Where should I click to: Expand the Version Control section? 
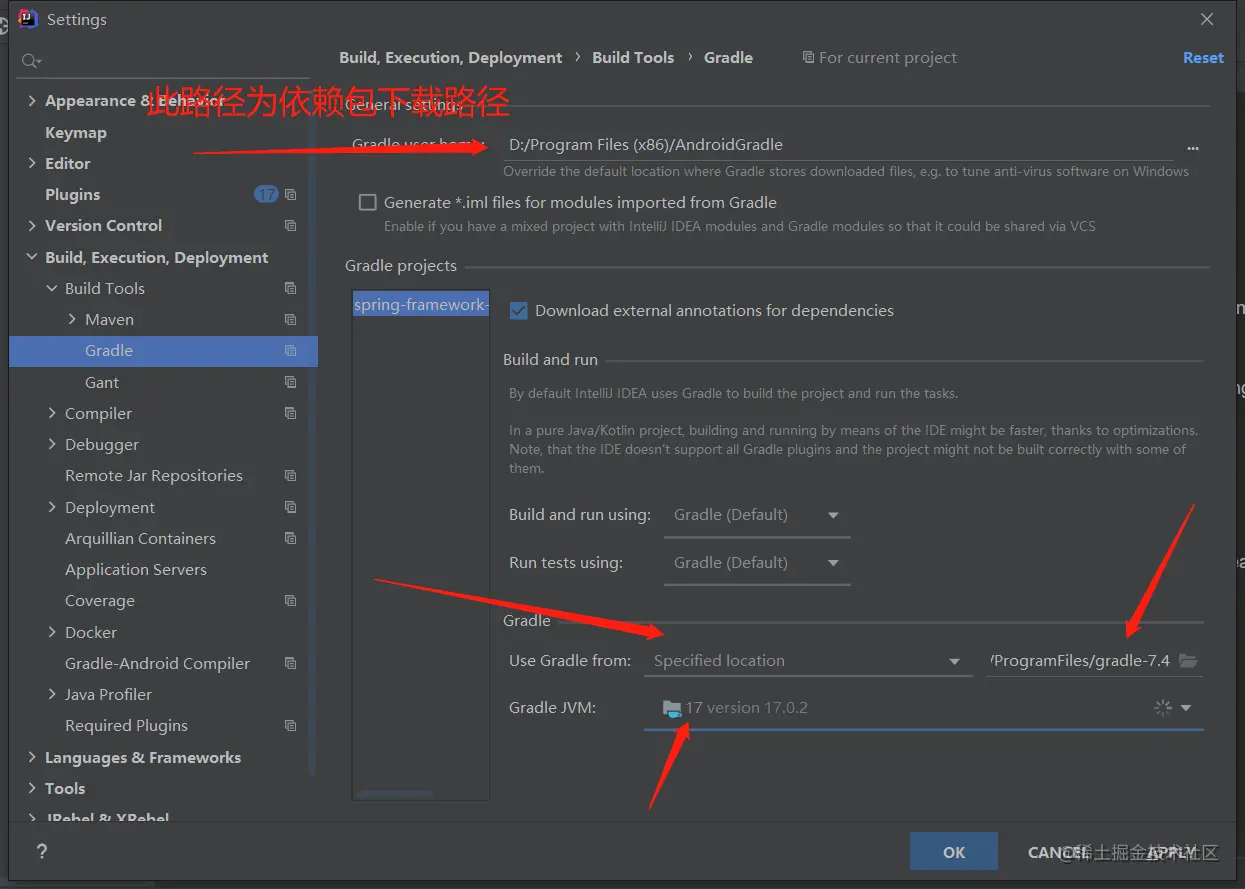(x=32, y=226)
